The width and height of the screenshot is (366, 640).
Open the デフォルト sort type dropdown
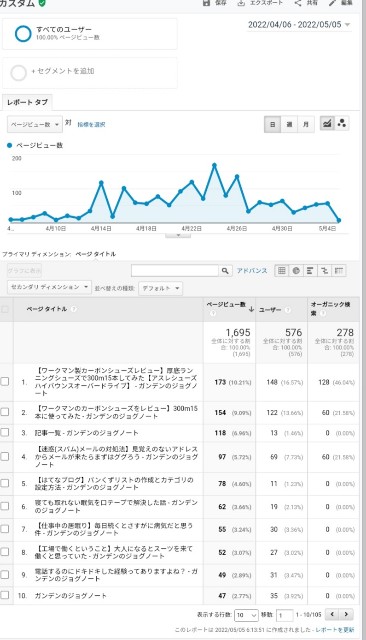coord(161,288)
